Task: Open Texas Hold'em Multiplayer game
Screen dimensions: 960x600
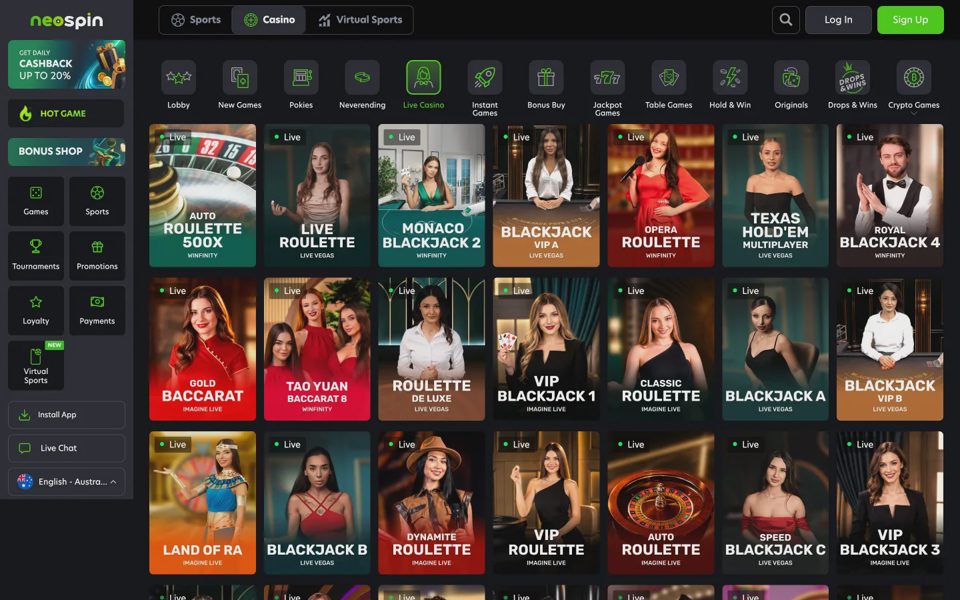Action: pos(775,195)
